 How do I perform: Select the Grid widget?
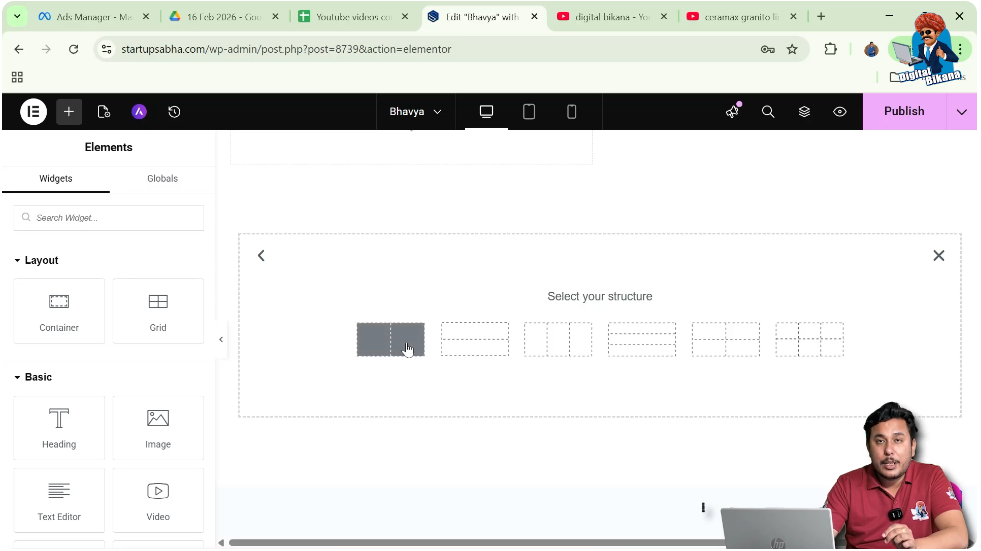tap(158, 311)
